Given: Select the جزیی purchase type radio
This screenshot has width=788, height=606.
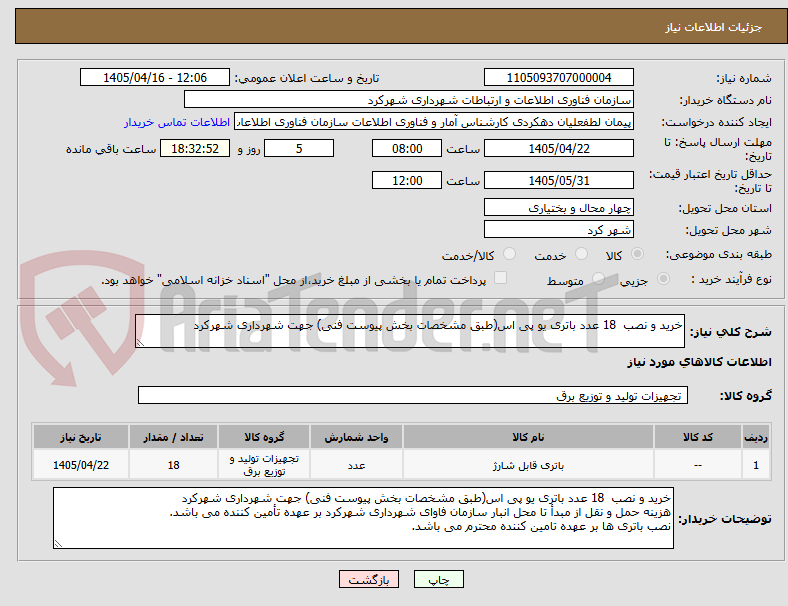Looking at the screenshot, I should click(x=663, y=279).
